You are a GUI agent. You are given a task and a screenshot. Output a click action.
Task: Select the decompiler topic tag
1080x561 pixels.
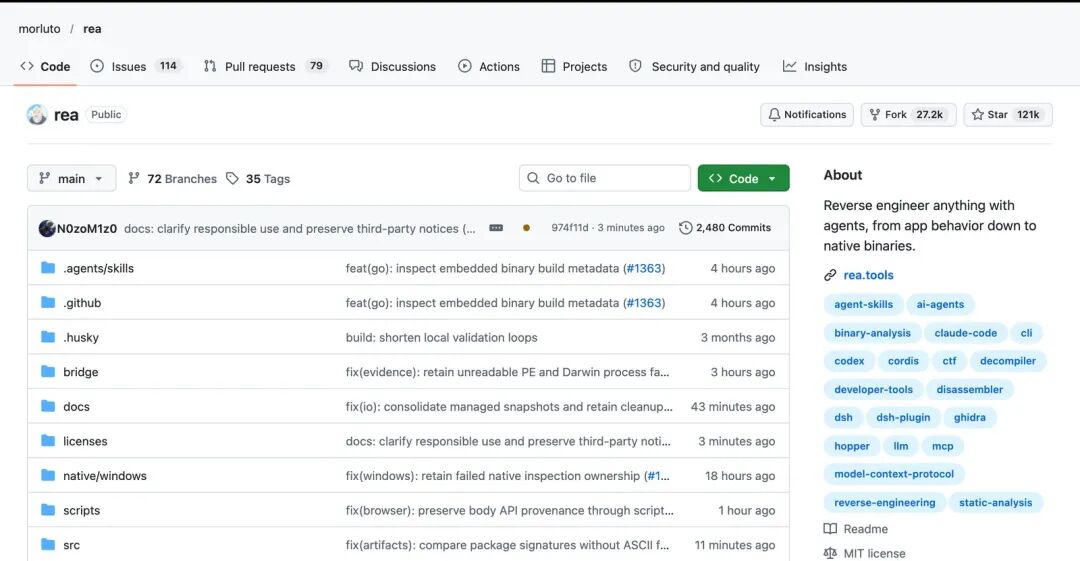1008,360
